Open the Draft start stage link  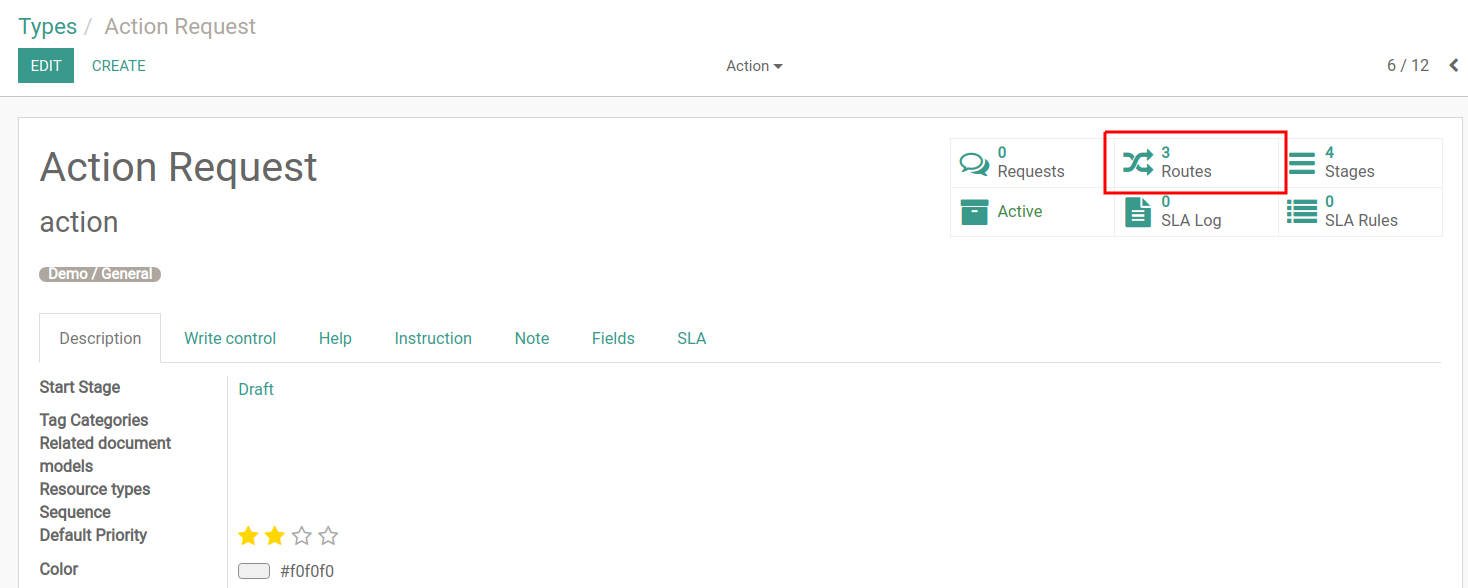coord(256,389)
